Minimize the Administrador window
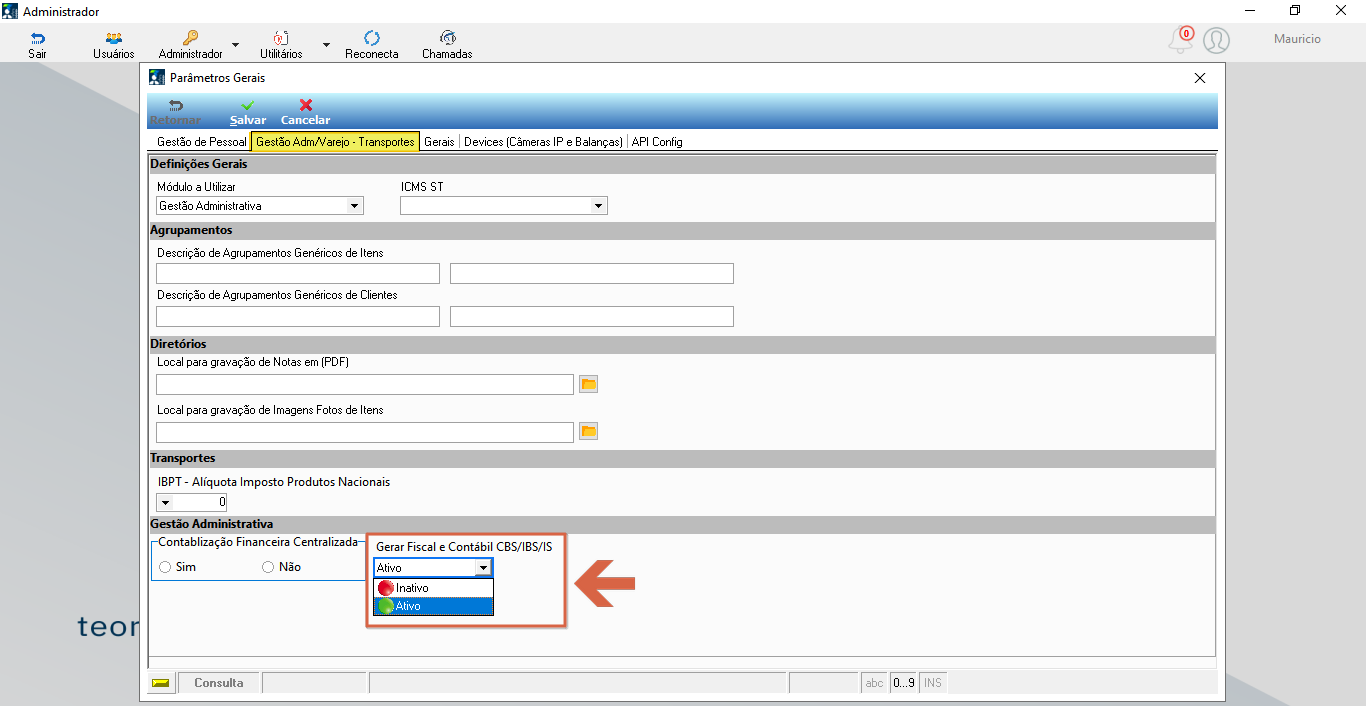1366x706 pixels. tap(1250, 11)
